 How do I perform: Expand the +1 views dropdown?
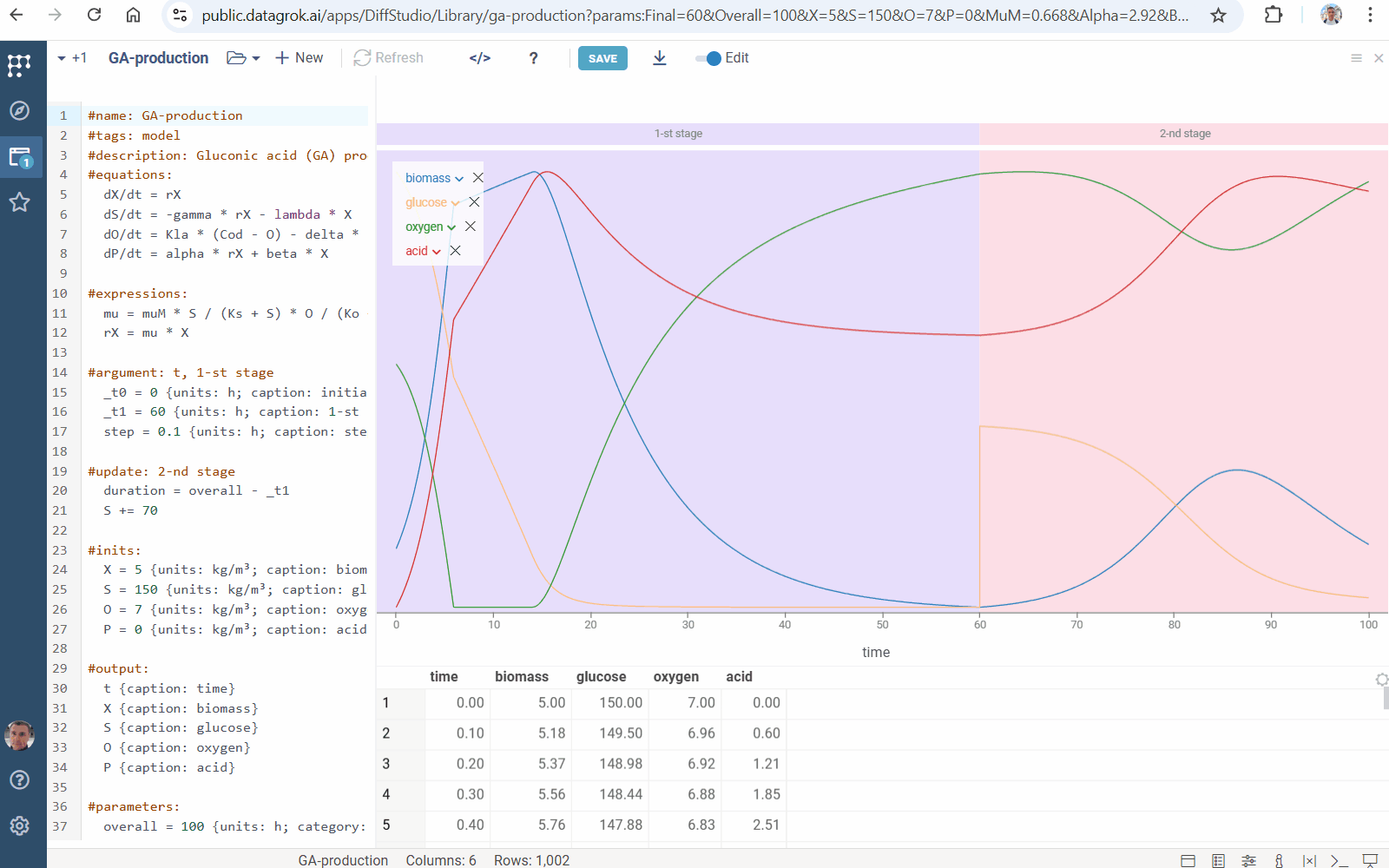tap(72, 58)
